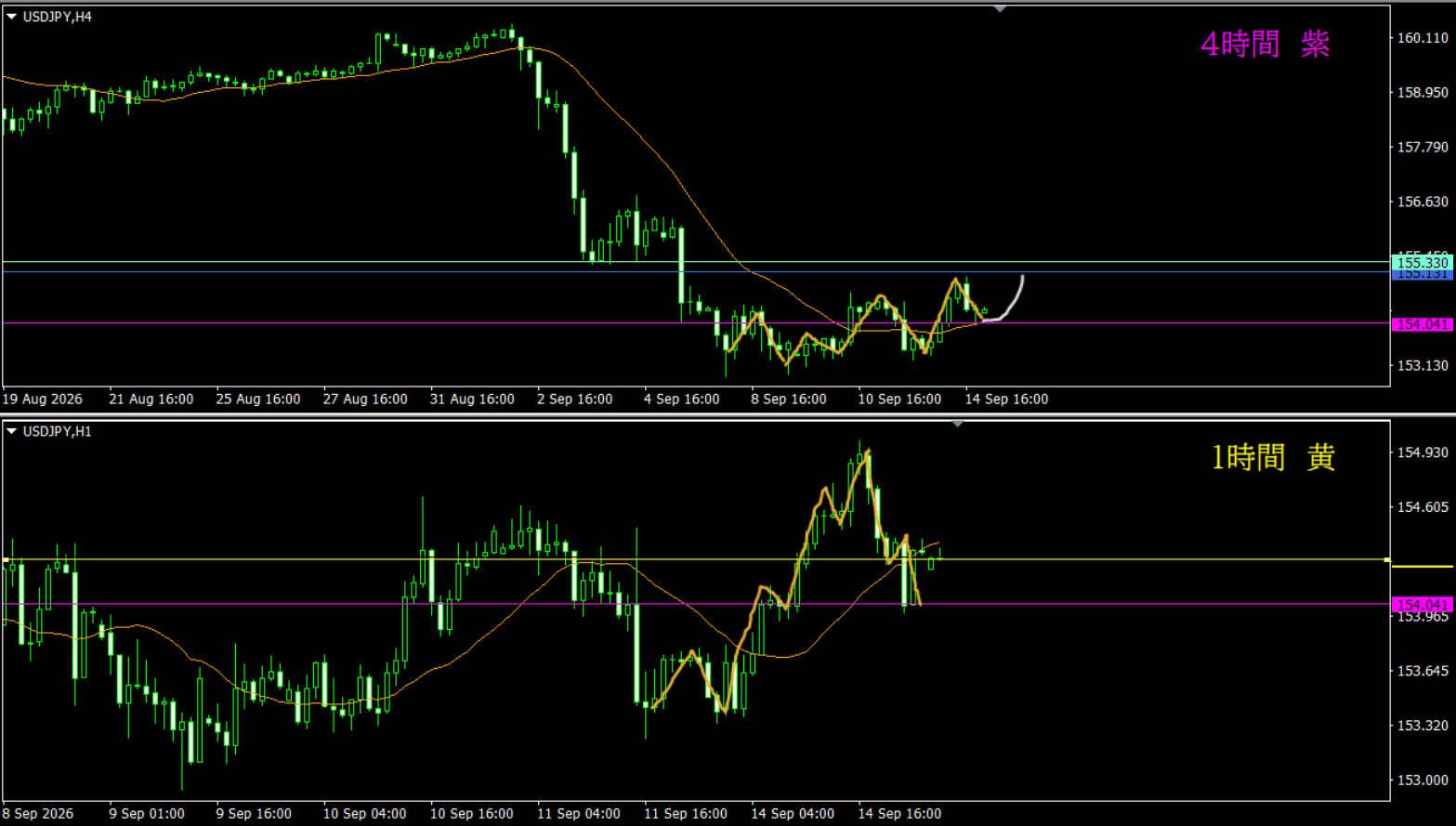Viewport: 1456px width, 826px height.
Task: Click the '11 Sep 16:00' label on H1 time axis
Action: pos(686,813)
